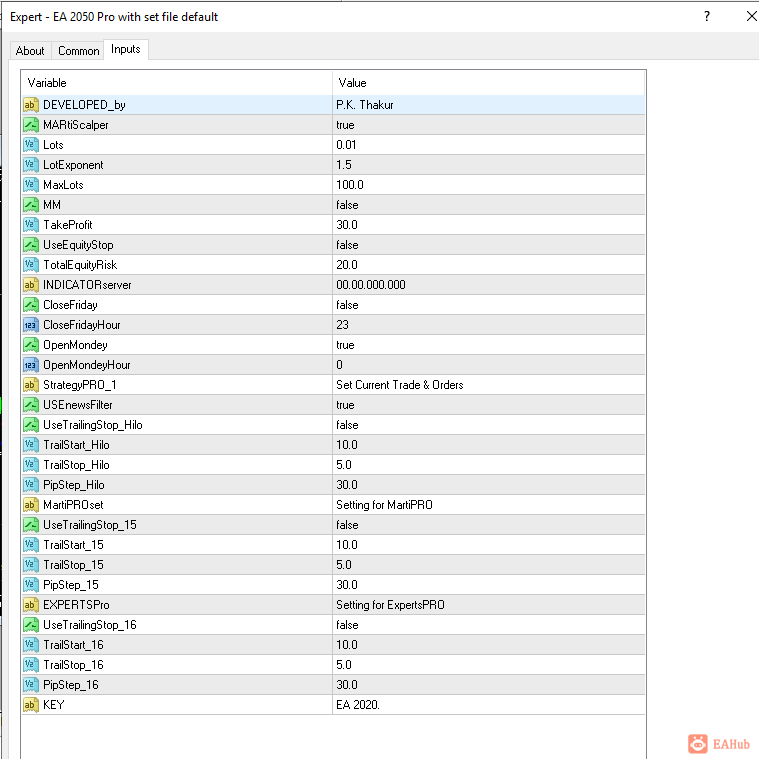The height and width of the screenshot is (759, 759).
Task: Click the boolean icon beside MARtiScalper
Action: coord(30,125)
